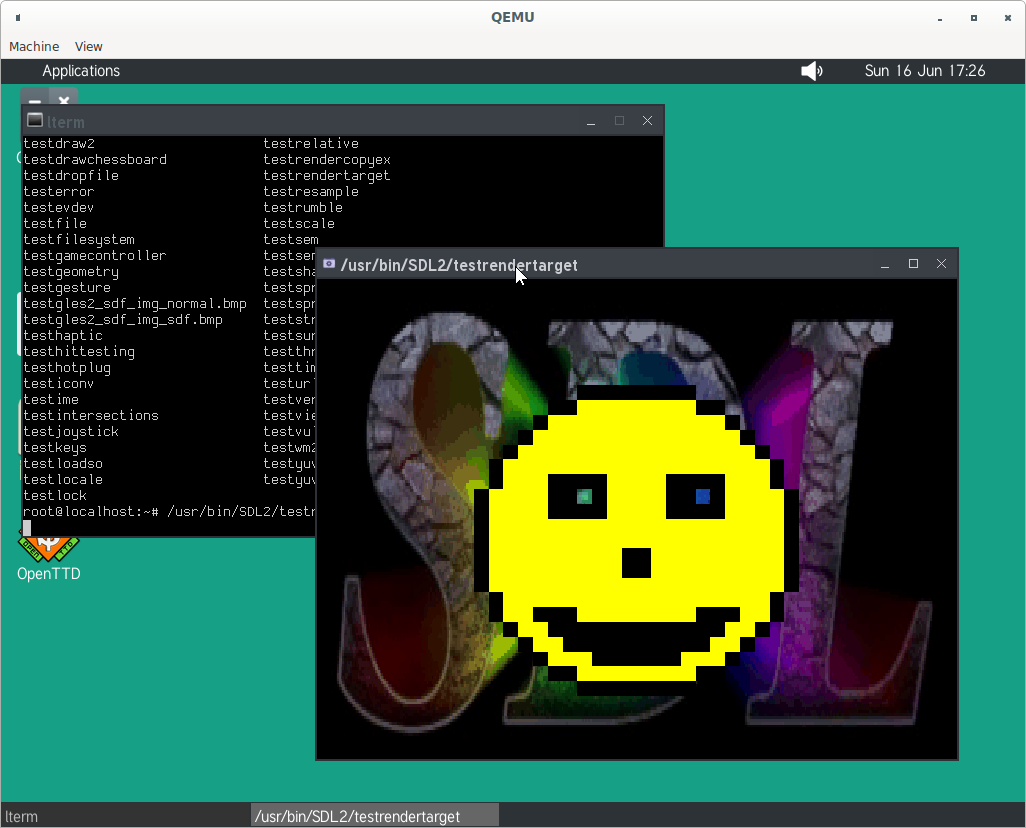Click 'testdraw2' in the terminal

(59, 143)
